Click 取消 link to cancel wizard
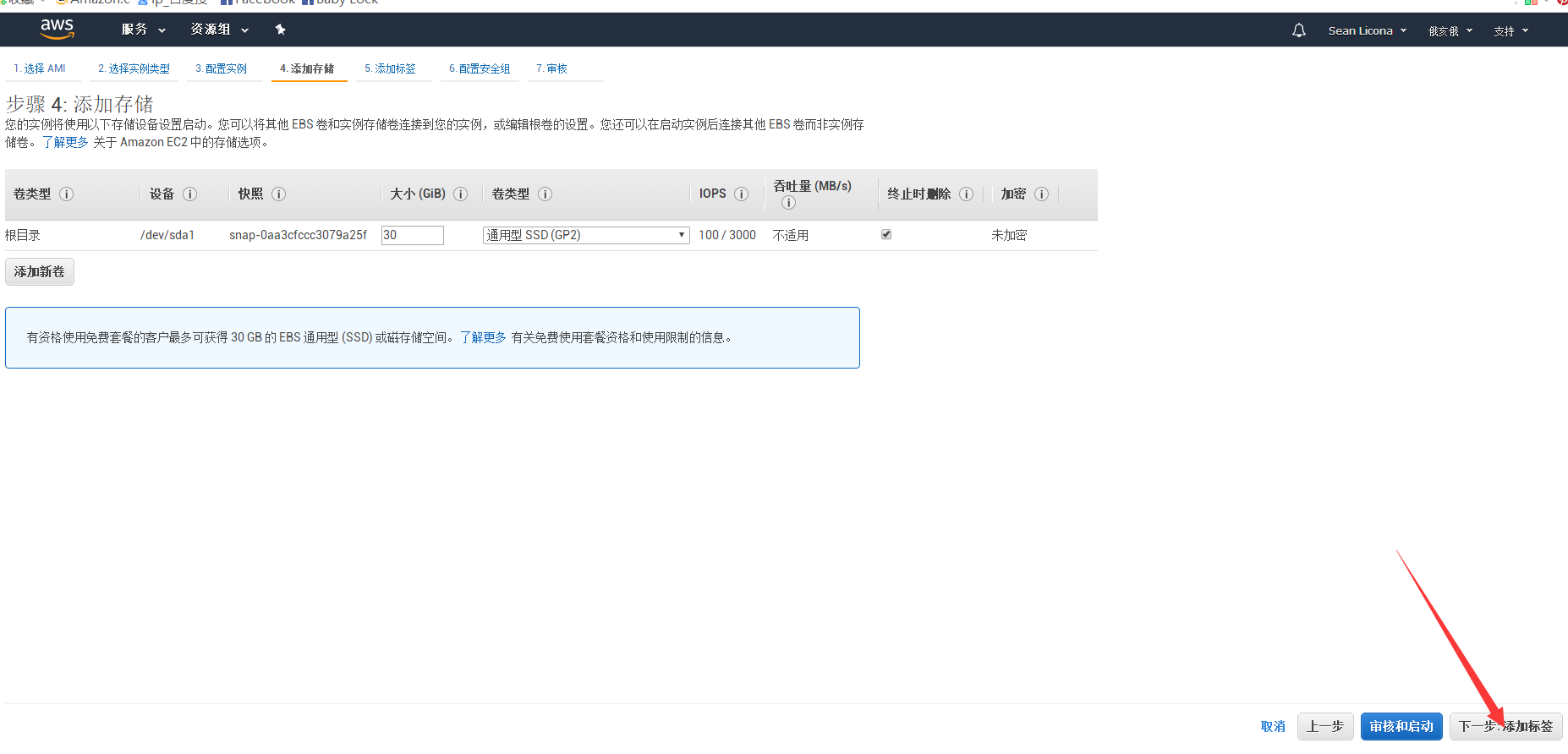The image size is (1568, 754). [x=1272, y=726]
